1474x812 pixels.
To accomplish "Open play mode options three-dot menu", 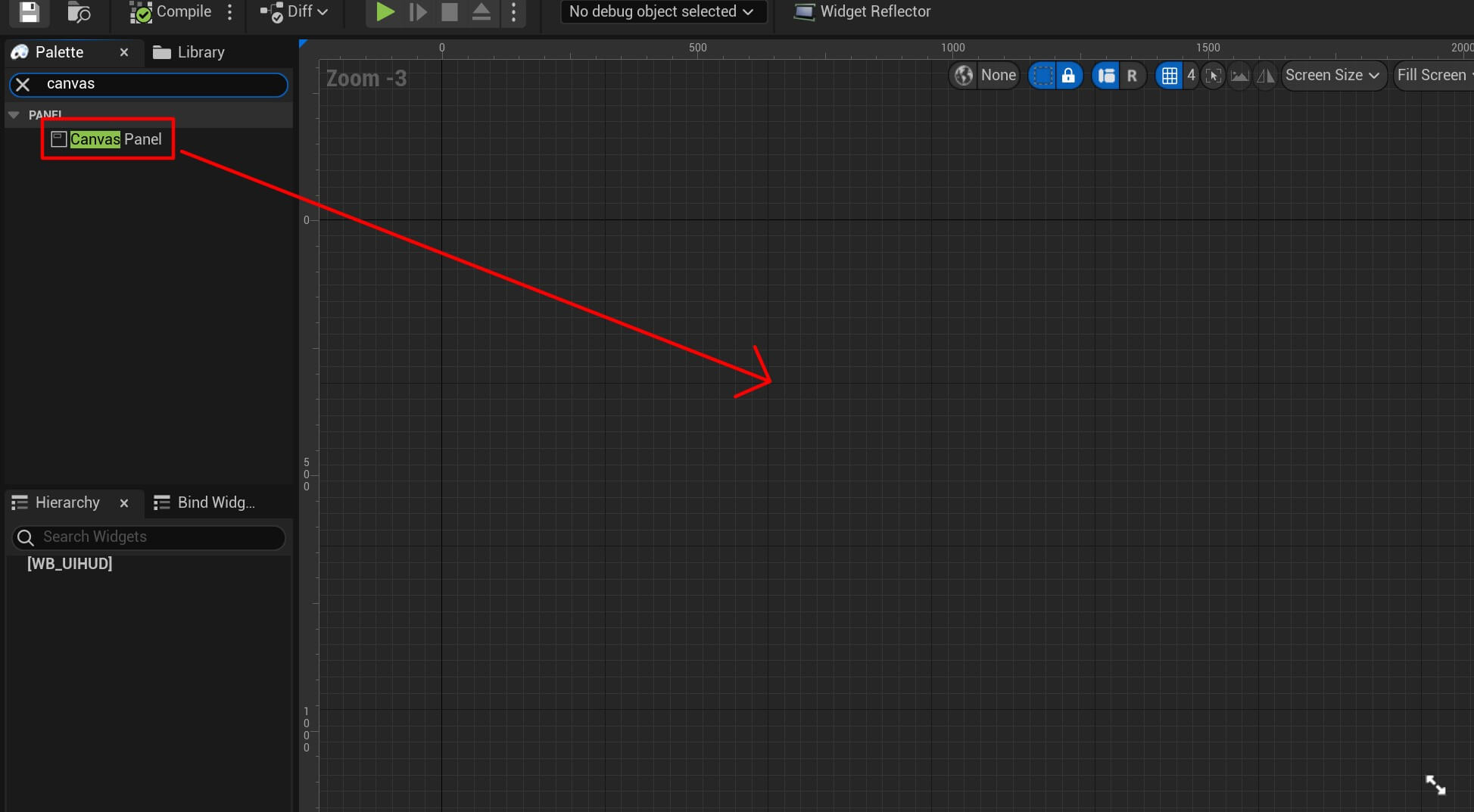I will coord(514,12).
